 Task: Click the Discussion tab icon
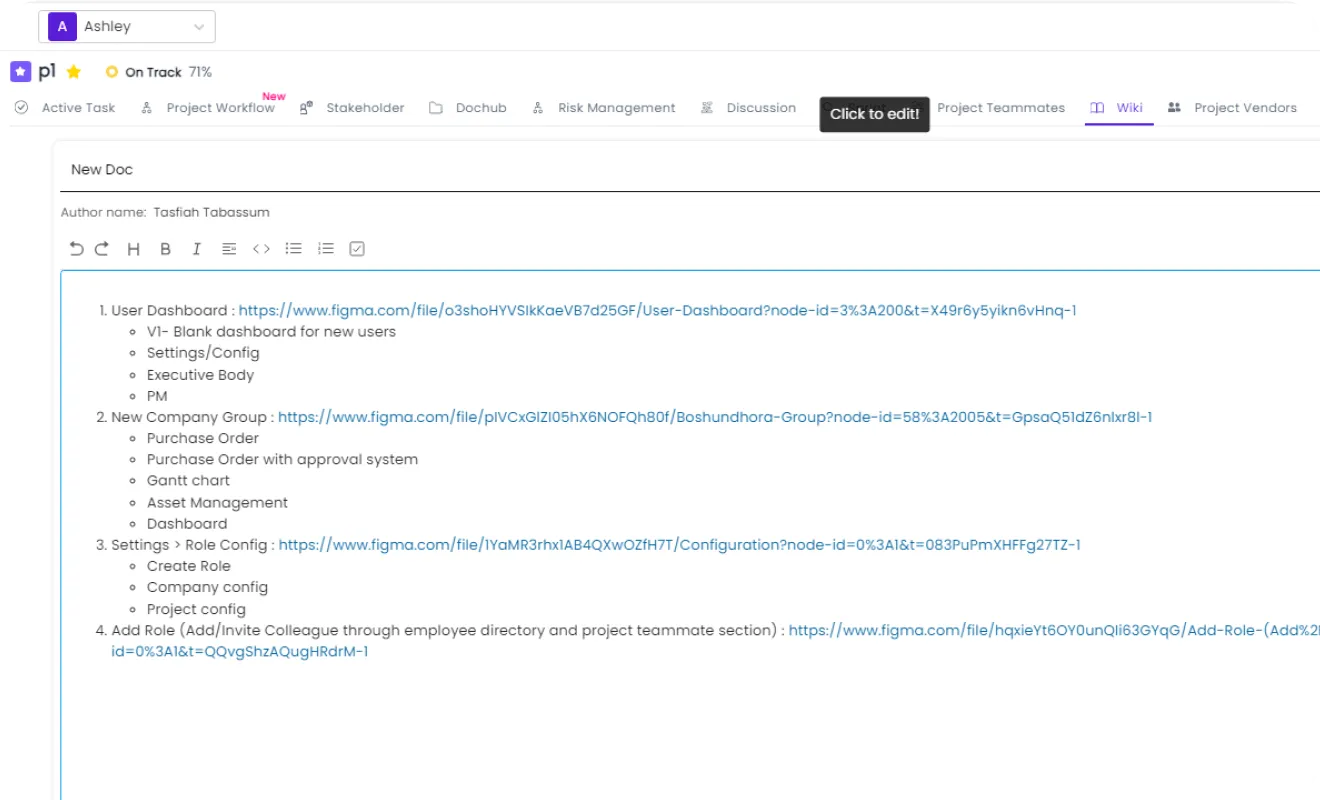pos(707,108)
